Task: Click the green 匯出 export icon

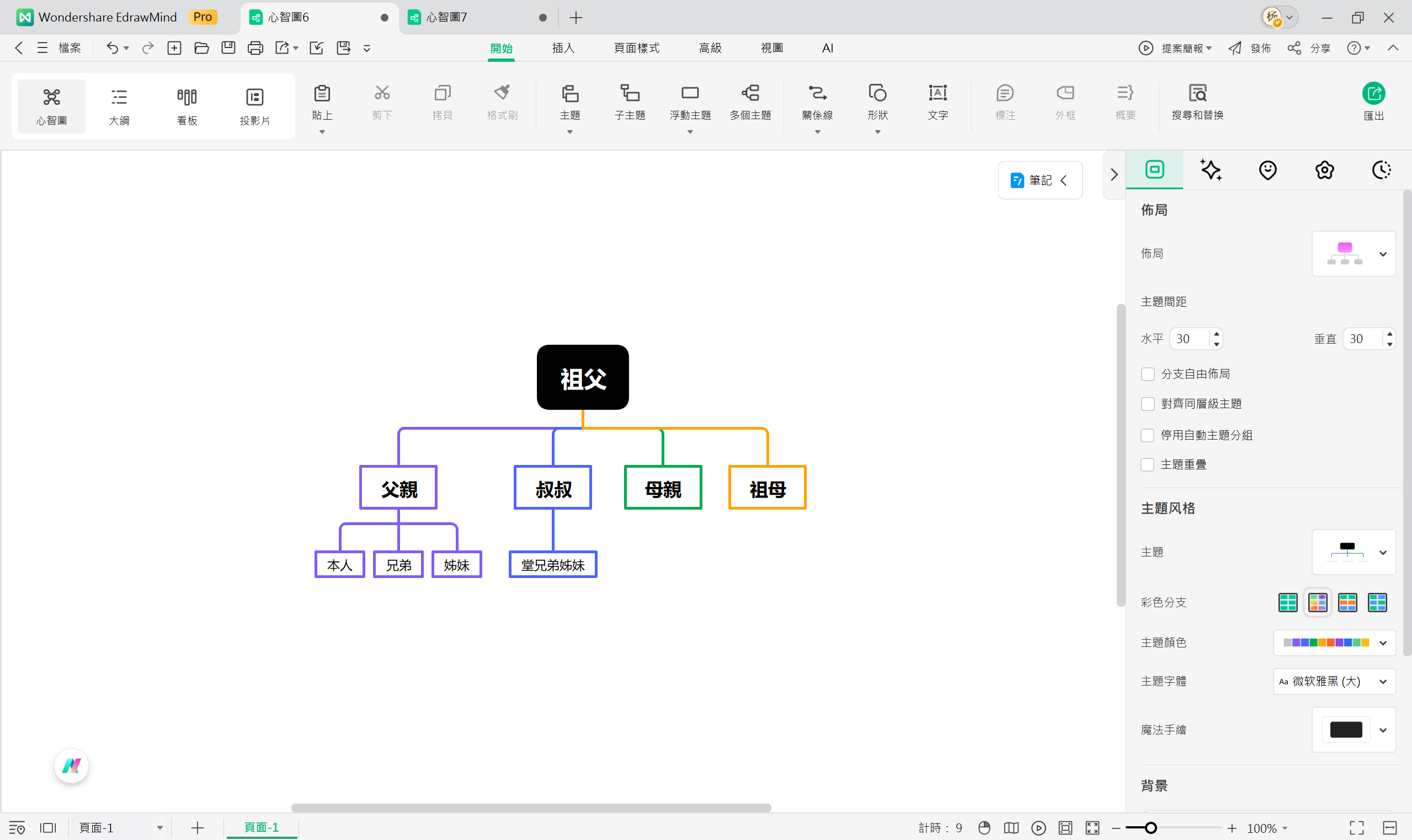Action: pos(1373,94)
